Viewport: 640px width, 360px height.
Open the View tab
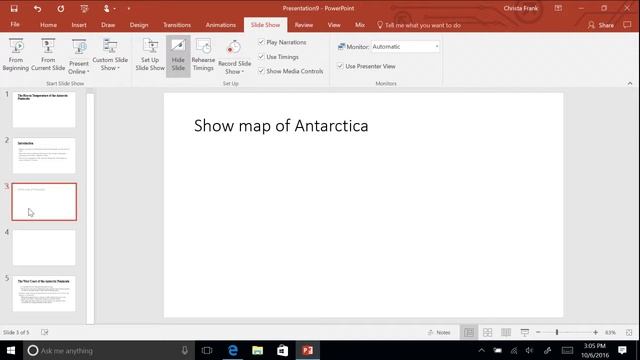[334, 25]
